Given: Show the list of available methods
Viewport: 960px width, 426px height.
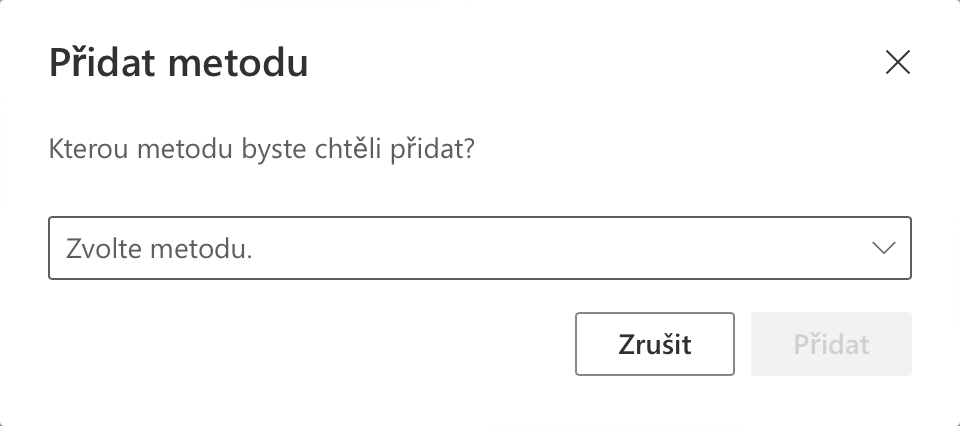Looking at the screenshot, I should tap(479, 248).
